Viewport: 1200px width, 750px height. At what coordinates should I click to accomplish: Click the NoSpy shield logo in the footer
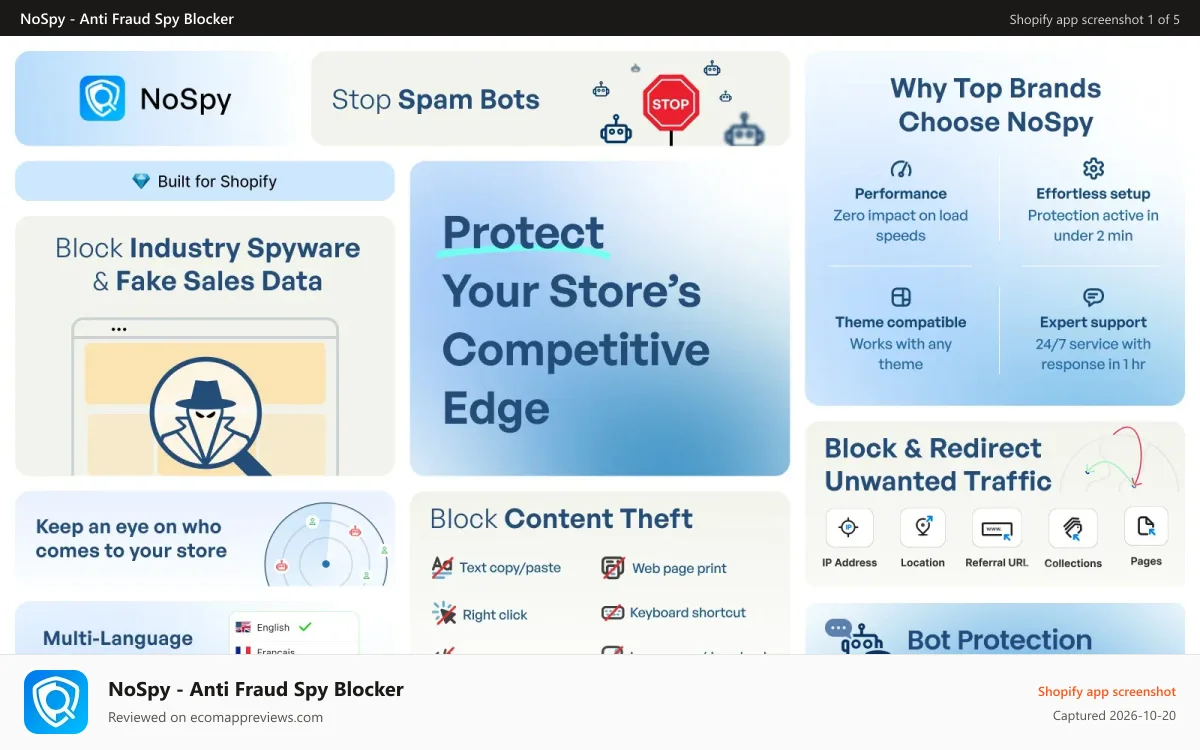pyautogui.click(x=56, y=702)
